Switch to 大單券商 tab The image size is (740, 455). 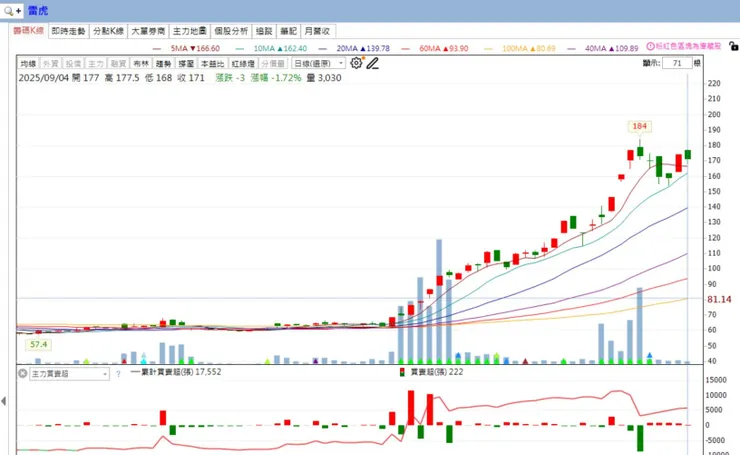point(148,31)
